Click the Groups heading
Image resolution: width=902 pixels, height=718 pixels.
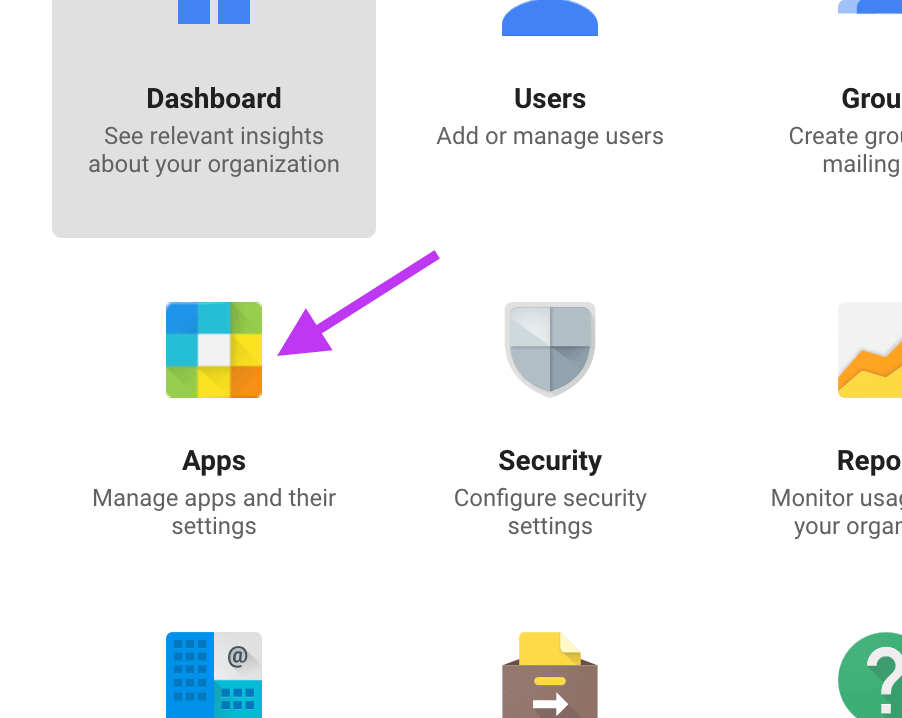coord(872,98)
